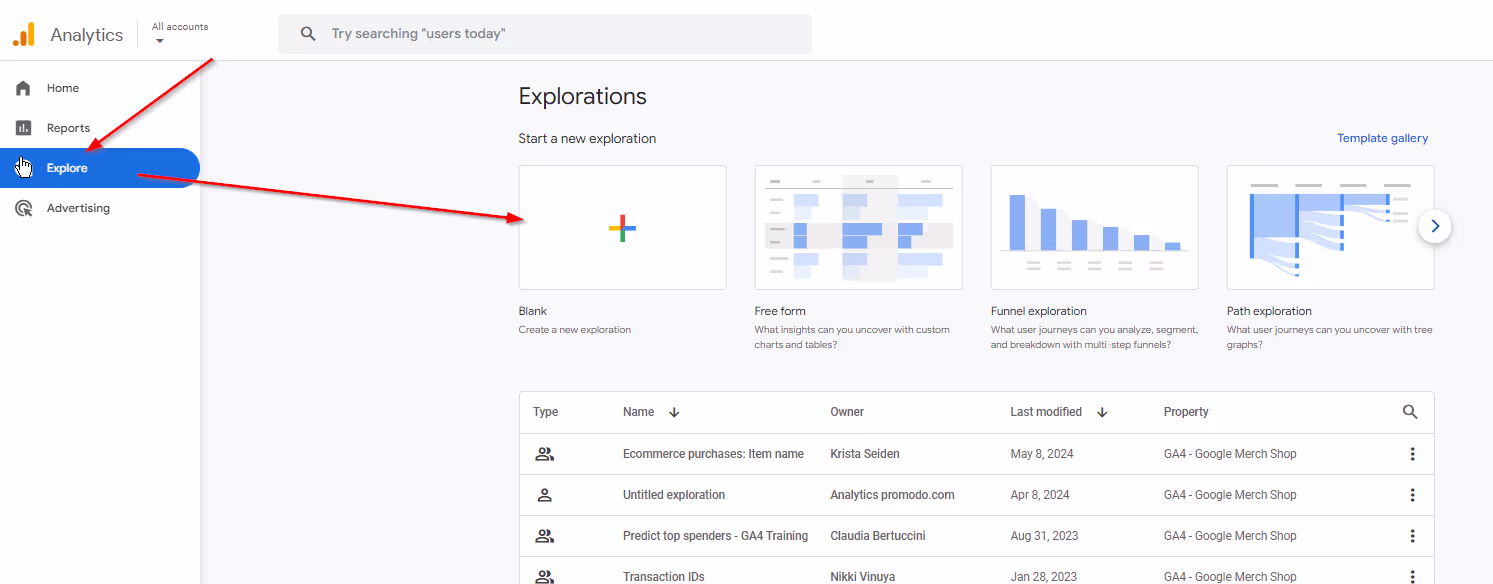The width and height of the screenshot is (1493, 584).
Task: Click the search magnifier icon in top bar
Action: 308,34
